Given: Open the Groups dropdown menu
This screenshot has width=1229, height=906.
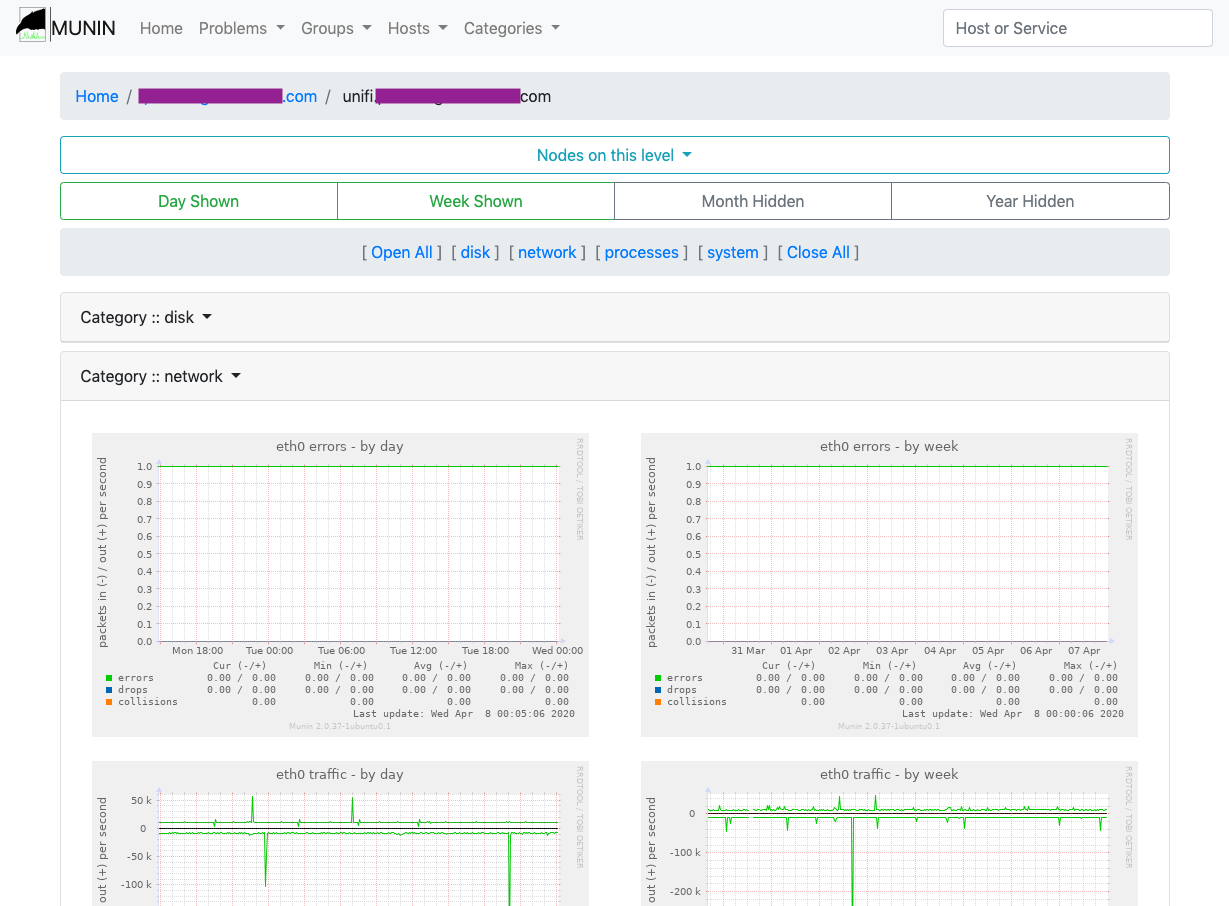Looking at the screenshot, I should 336,28.
